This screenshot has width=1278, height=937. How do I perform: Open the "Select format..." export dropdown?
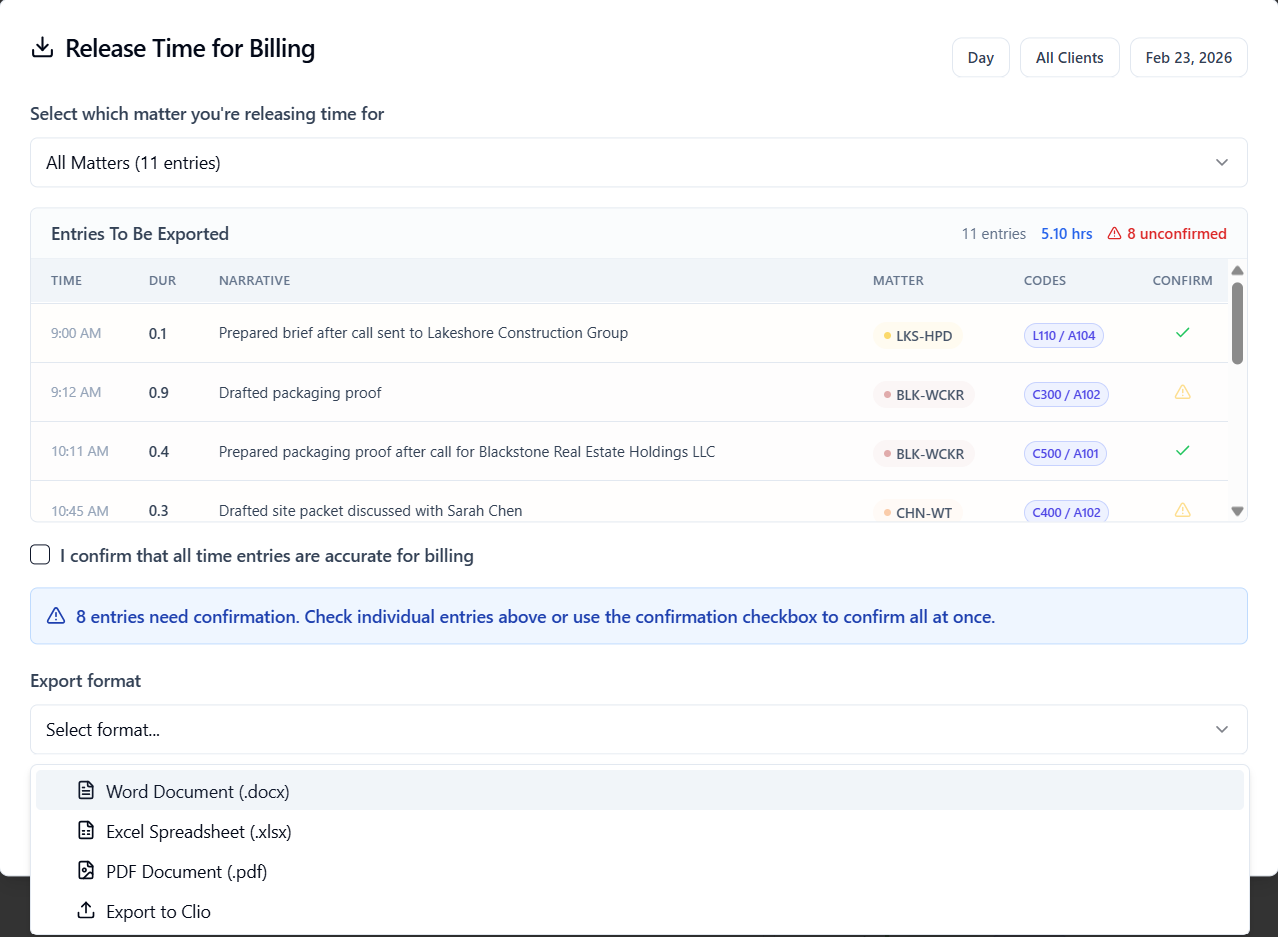639,729
